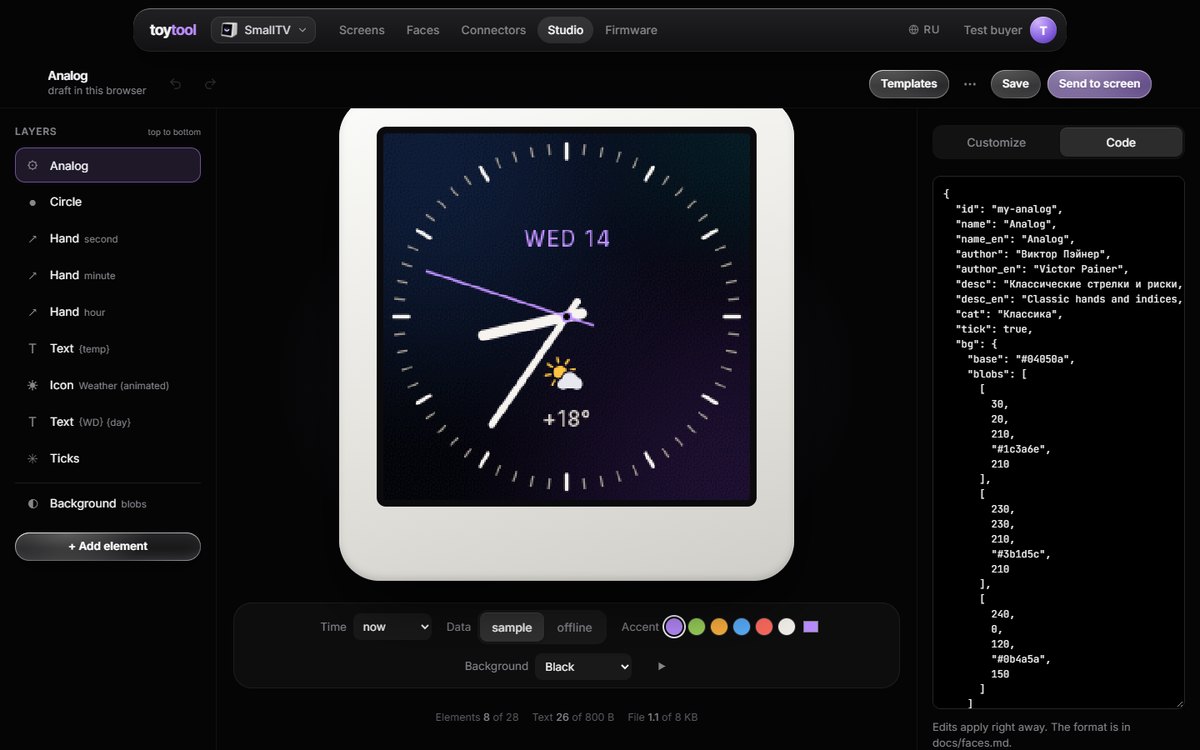1200x750 pixels.
Task: Open the three-dots more options menu
Action: point(970,84)
